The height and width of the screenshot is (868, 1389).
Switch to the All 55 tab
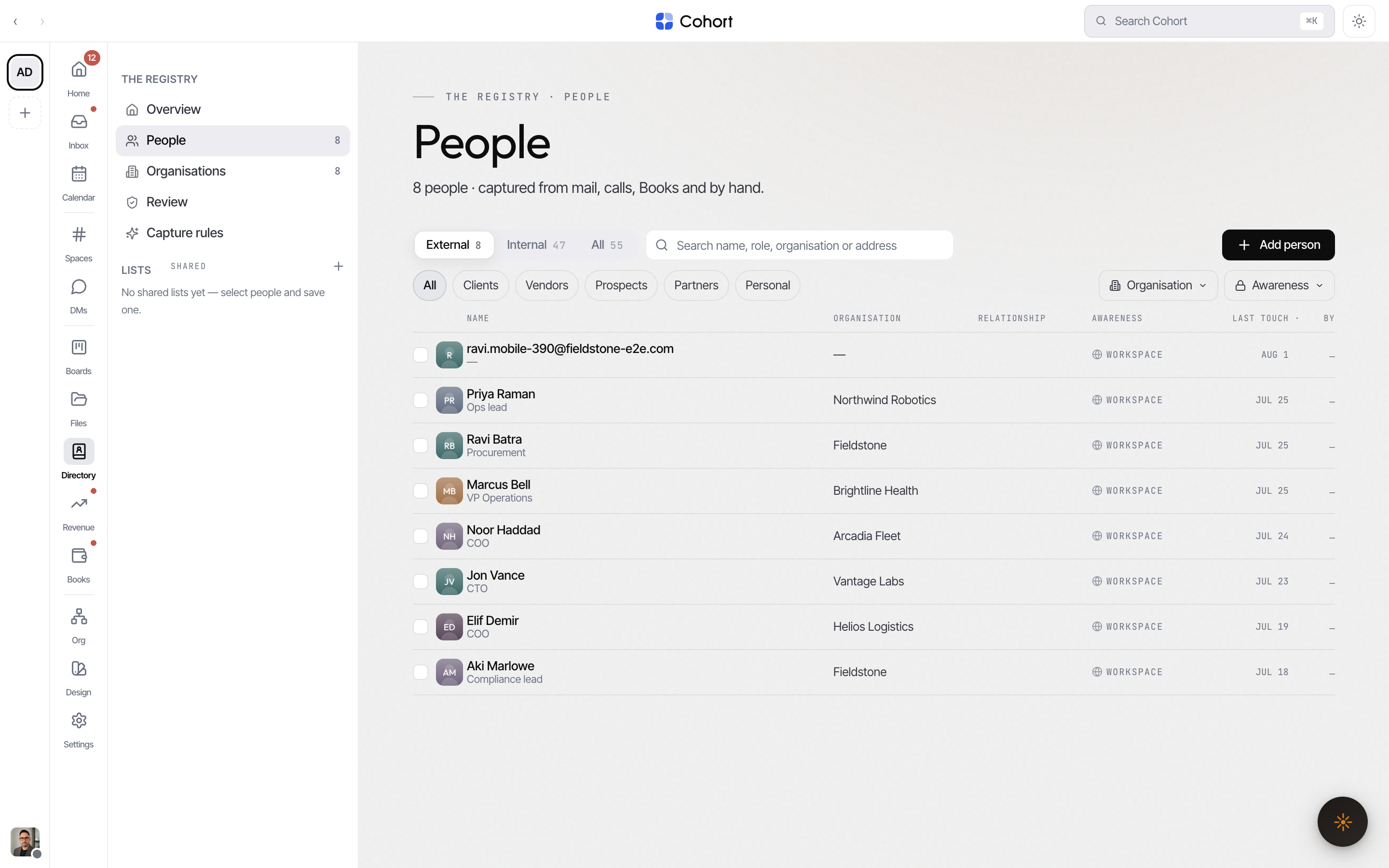607,245
